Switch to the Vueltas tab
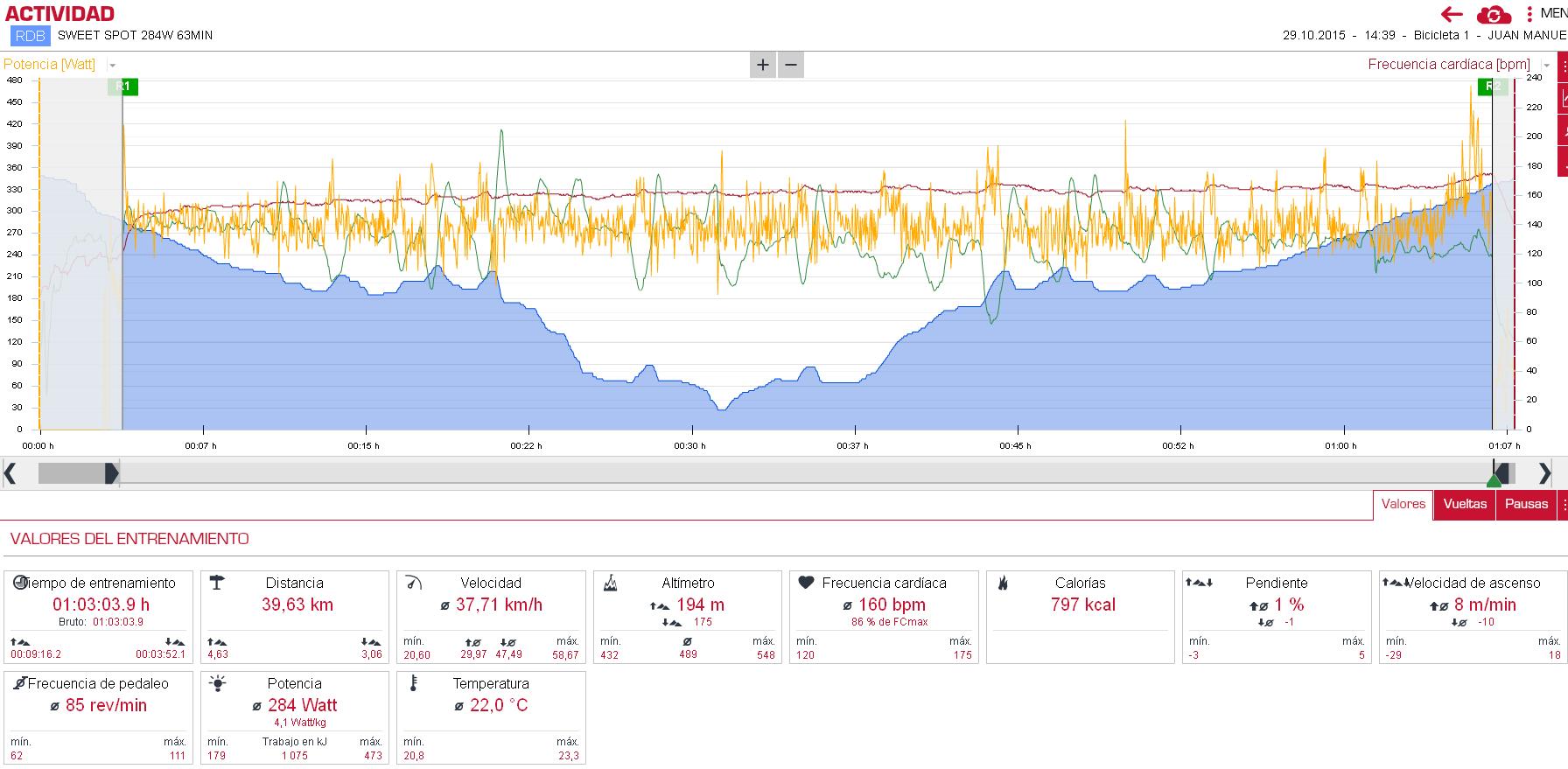Image resolution: width=1568 pixels, height=769 pixels. point(1465,504)
